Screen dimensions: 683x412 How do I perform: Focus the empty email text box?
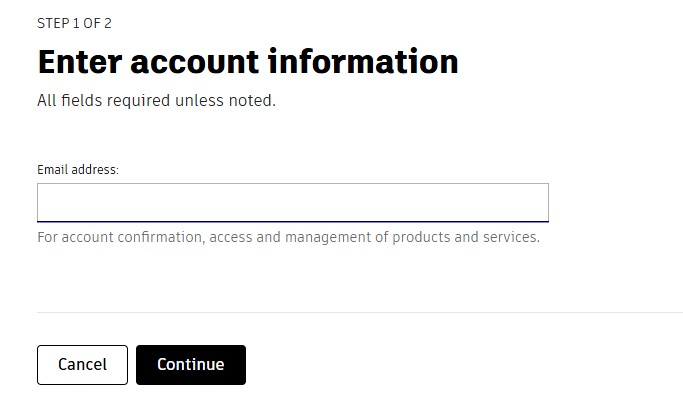[292, 202]
